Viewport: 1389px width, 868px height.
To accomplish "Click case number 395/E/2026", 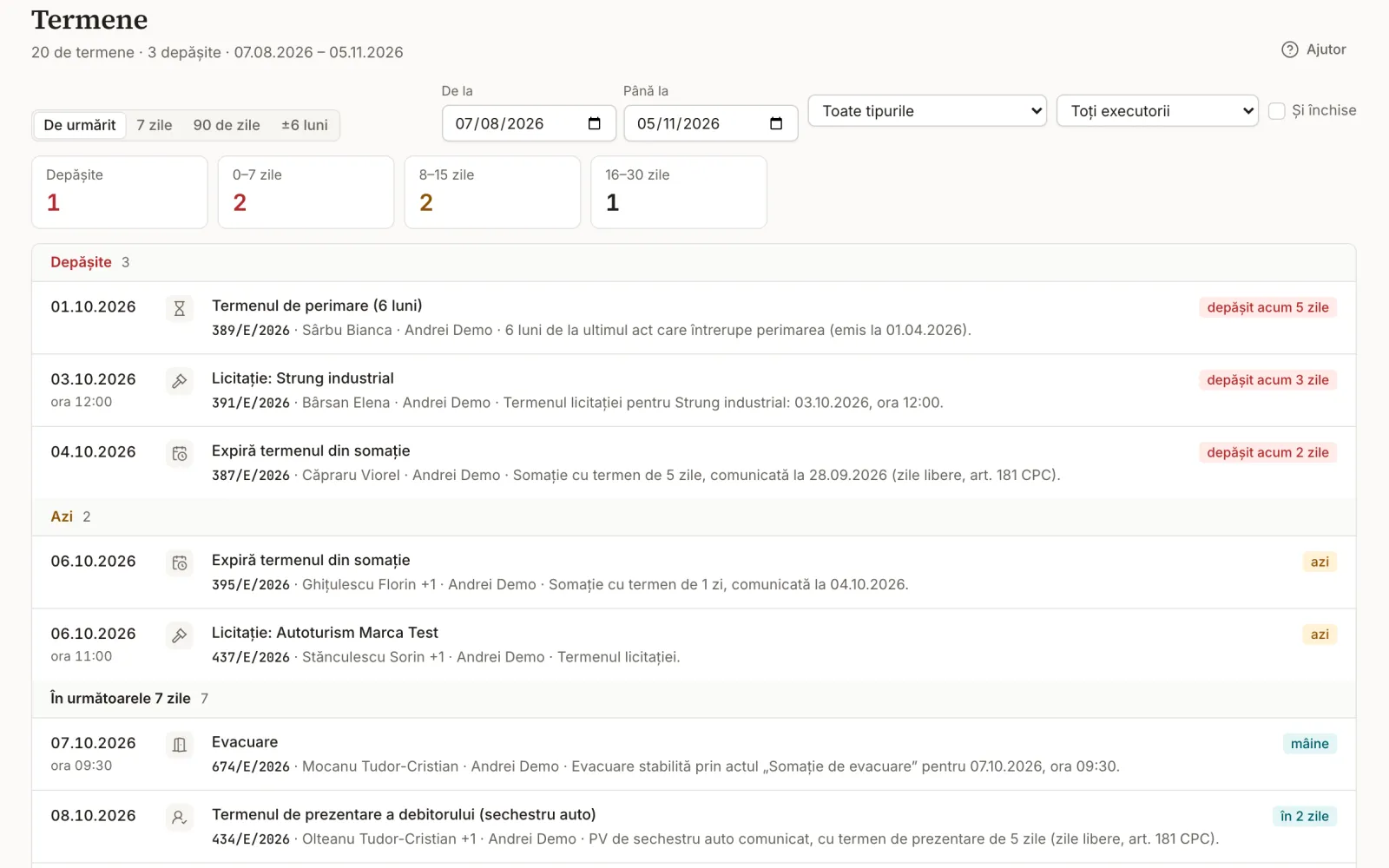I will pos(251,585).
